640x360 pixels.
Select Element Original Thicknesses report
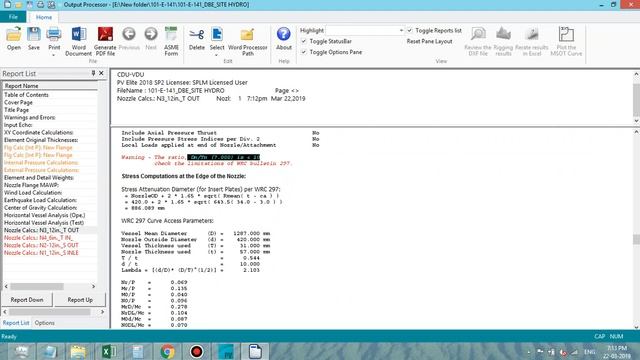point(41,140)
